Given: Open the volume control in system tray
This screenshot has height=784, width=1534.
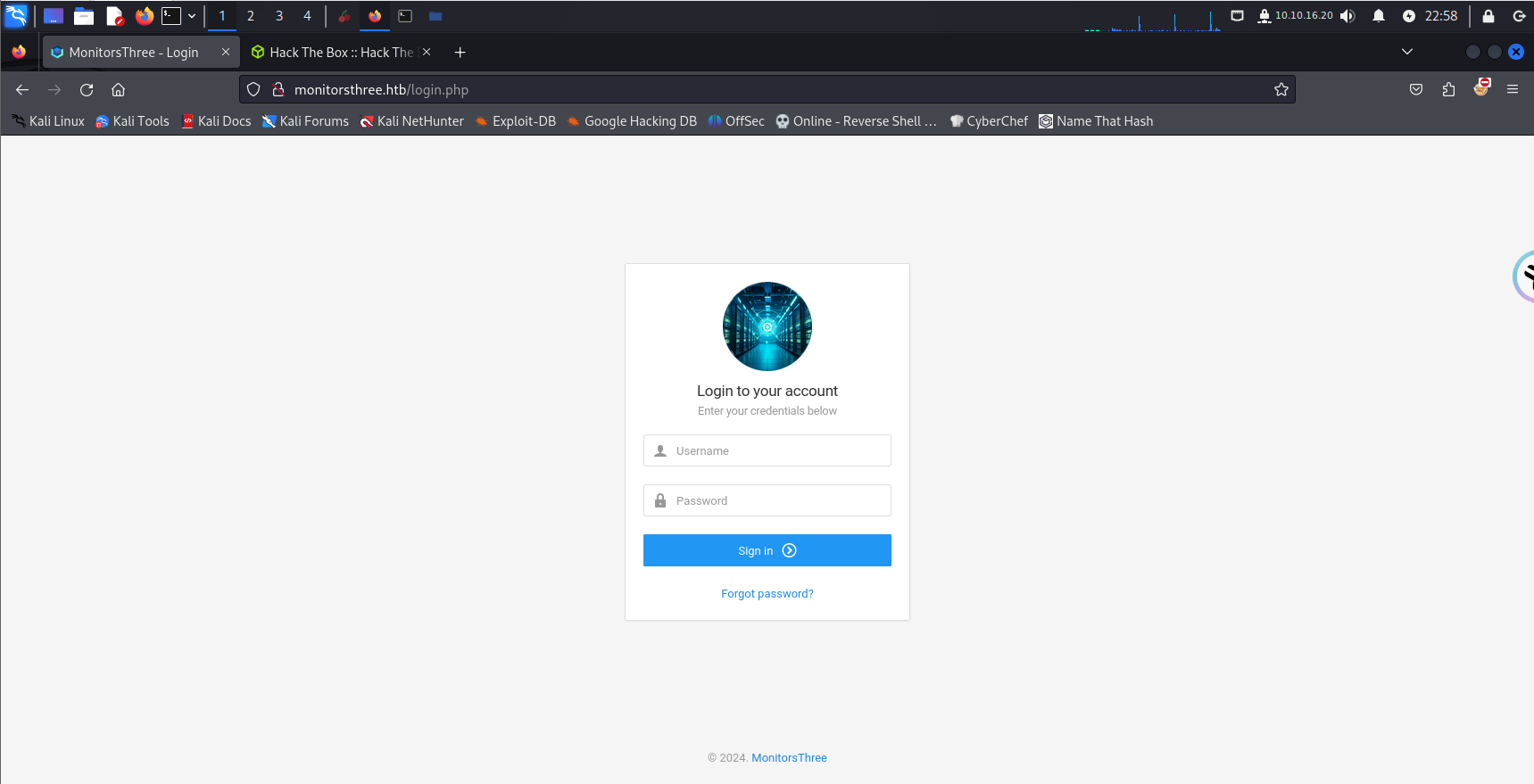Looking at the screenshot, I should tap(1347, 16).
